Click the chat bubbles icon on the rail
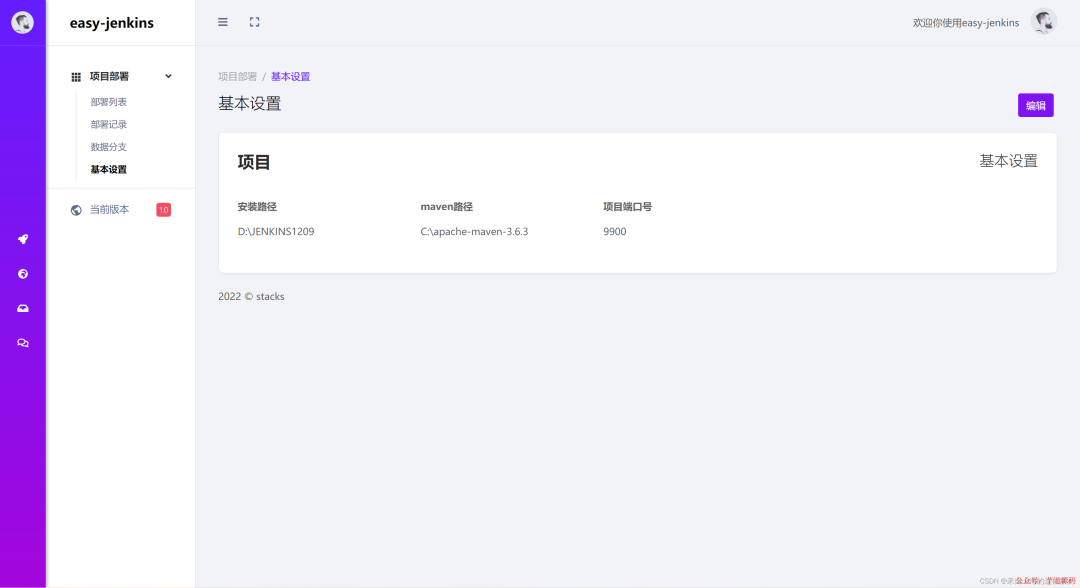This screenshot has width=1080, height=588. (x=22, y=343)
